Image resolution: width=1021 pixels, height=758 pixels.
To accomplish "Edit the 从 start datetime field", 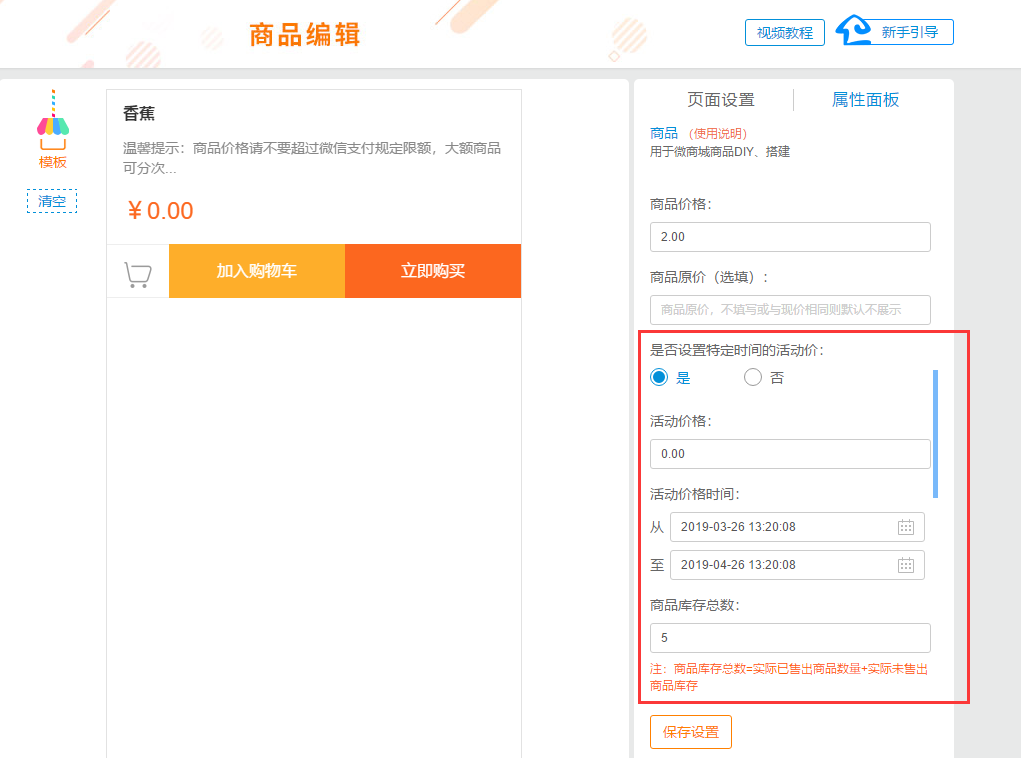I will coord(797,527).
